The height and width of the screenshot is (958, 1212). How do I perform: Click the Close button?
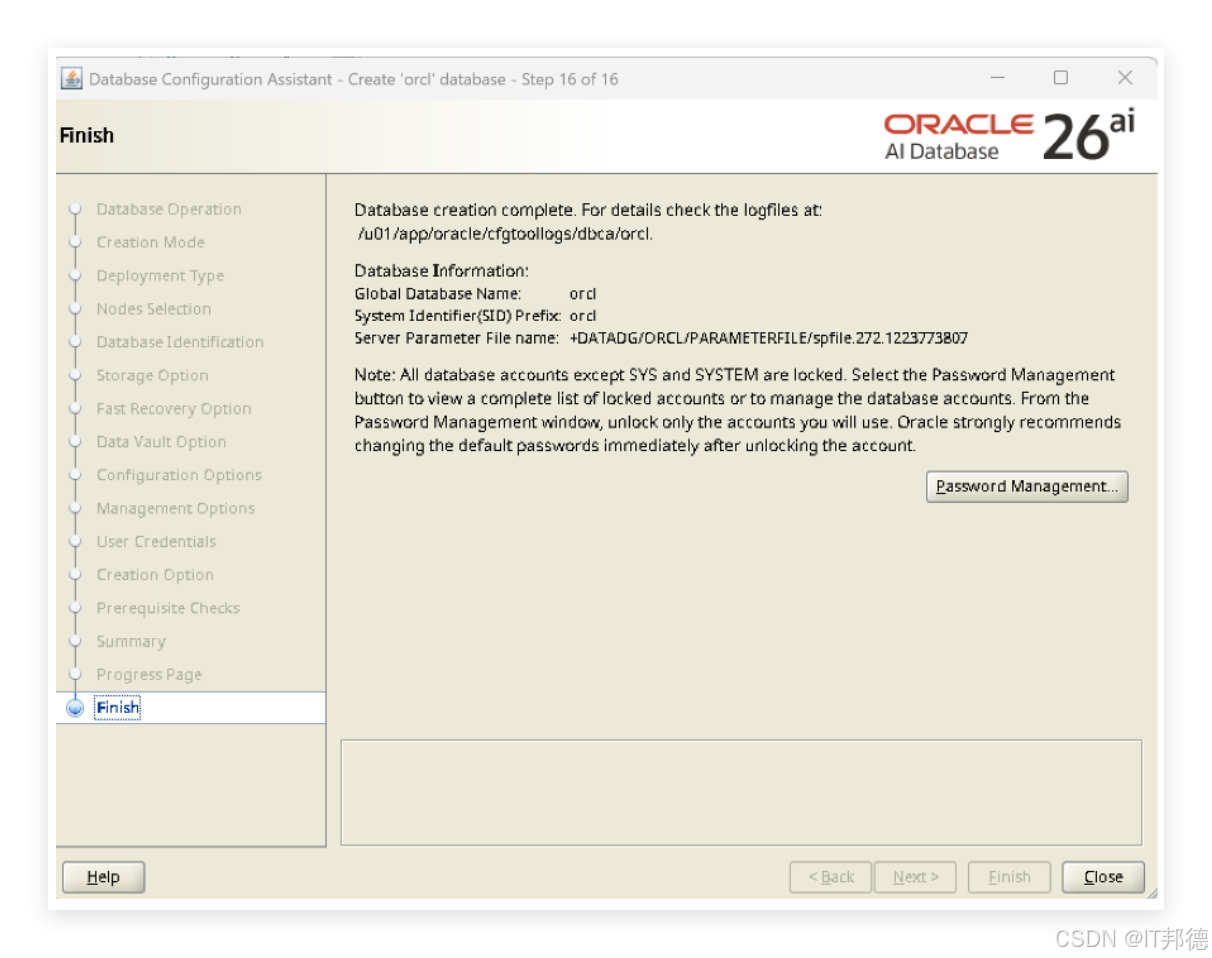[1103, 877]
